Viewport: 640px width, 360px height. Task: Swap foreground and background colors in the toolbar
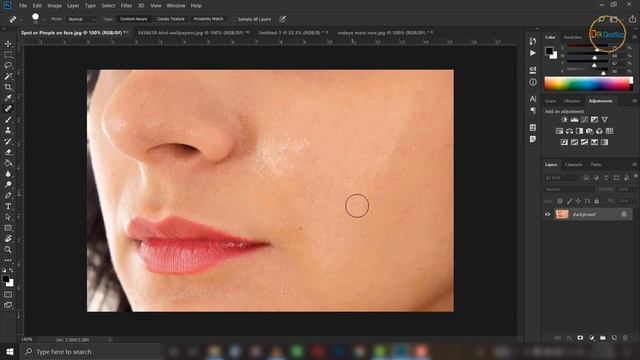(x=11, y=270)
